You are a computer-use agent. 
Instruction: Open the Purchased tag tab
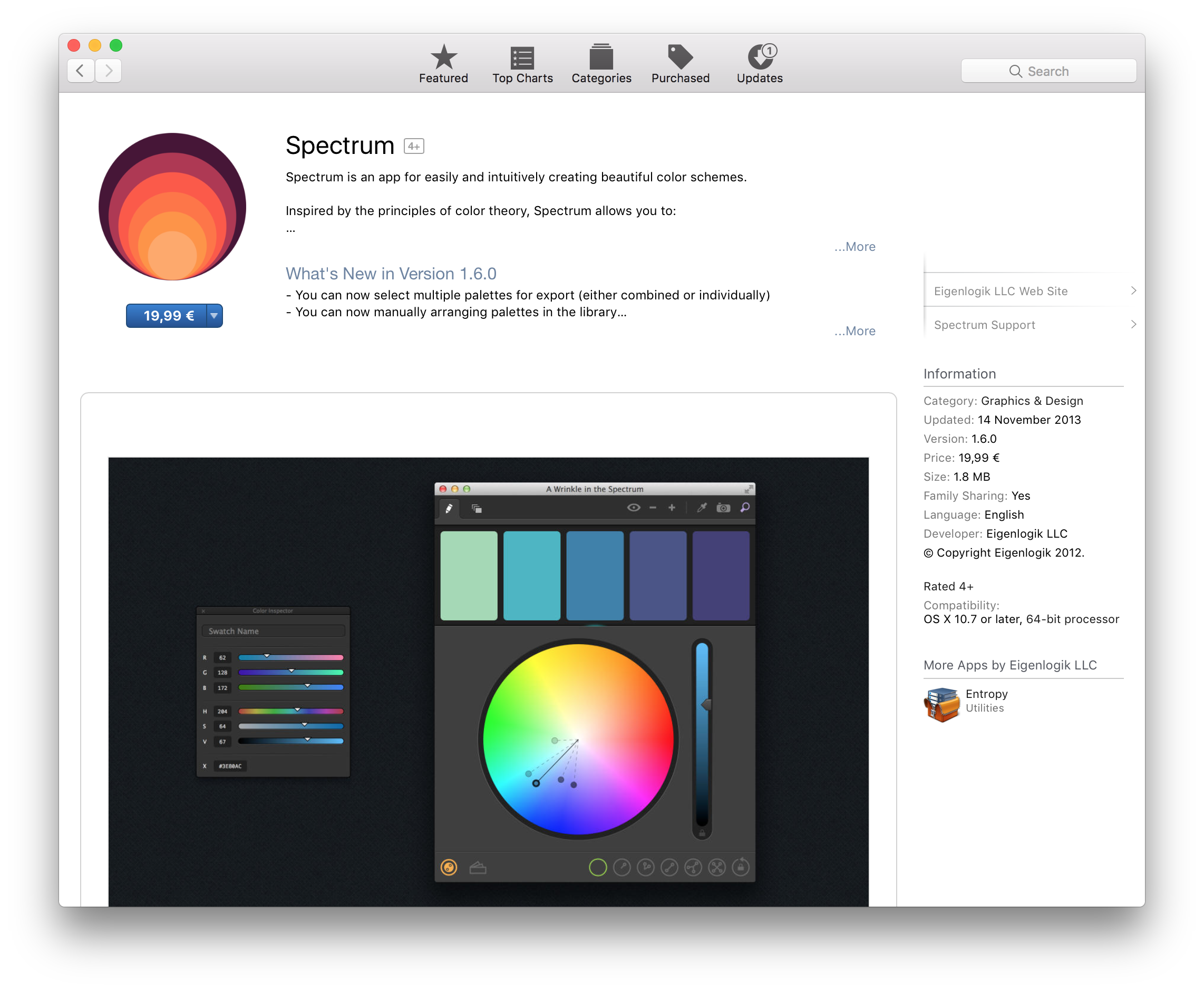[680, 64]
